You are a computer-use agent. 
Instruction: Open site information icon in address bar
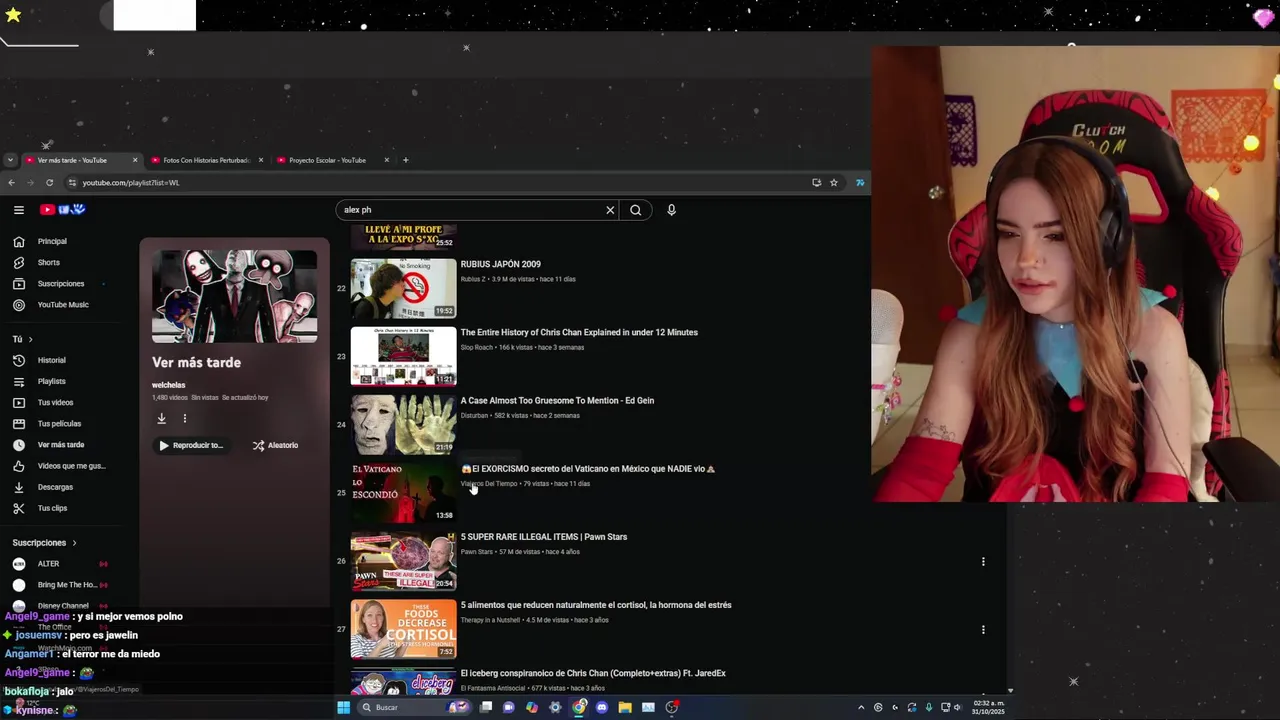coord(72,183)
